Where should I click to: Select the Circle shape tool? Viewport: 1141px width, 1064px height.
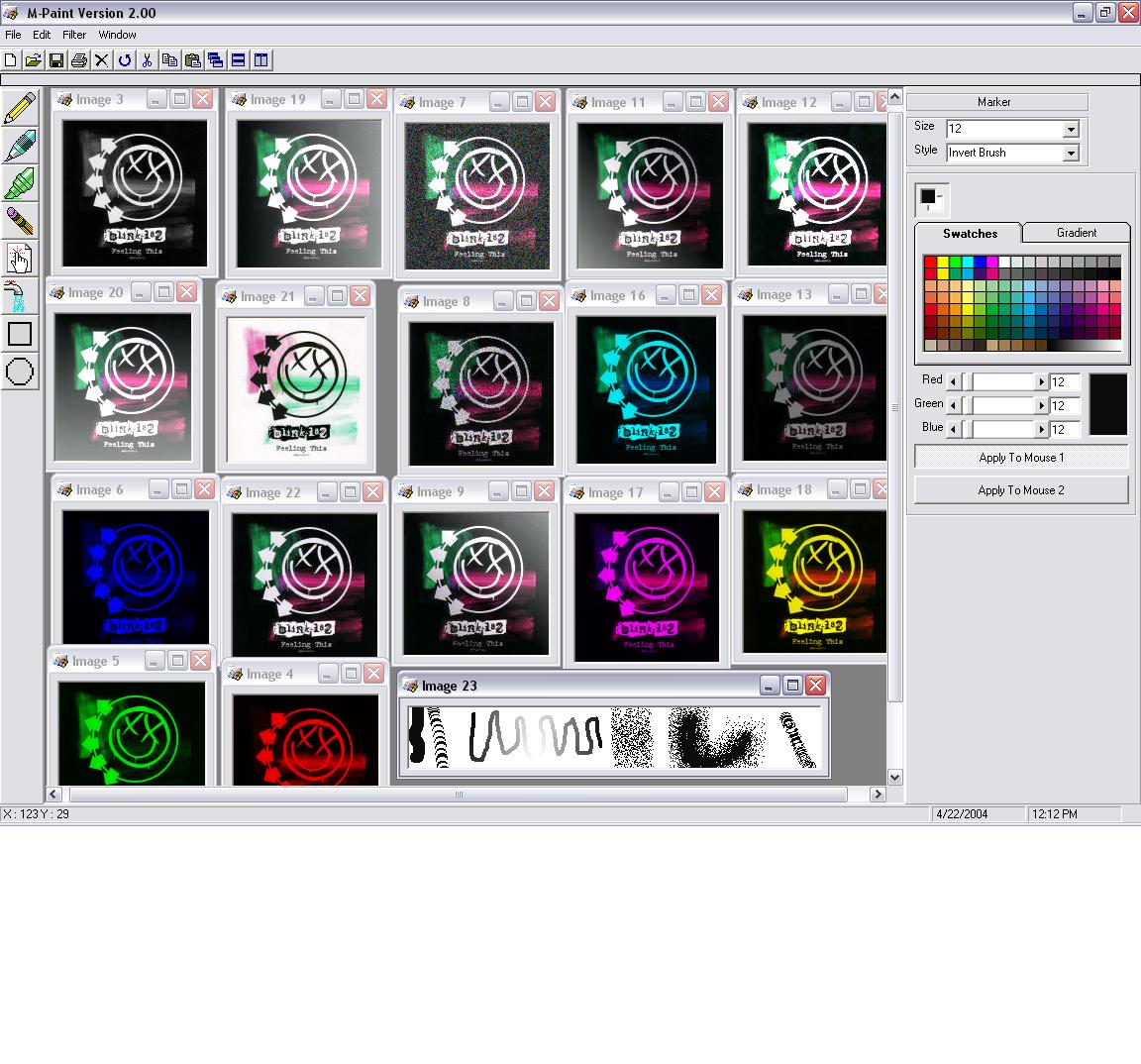point(20,372)
